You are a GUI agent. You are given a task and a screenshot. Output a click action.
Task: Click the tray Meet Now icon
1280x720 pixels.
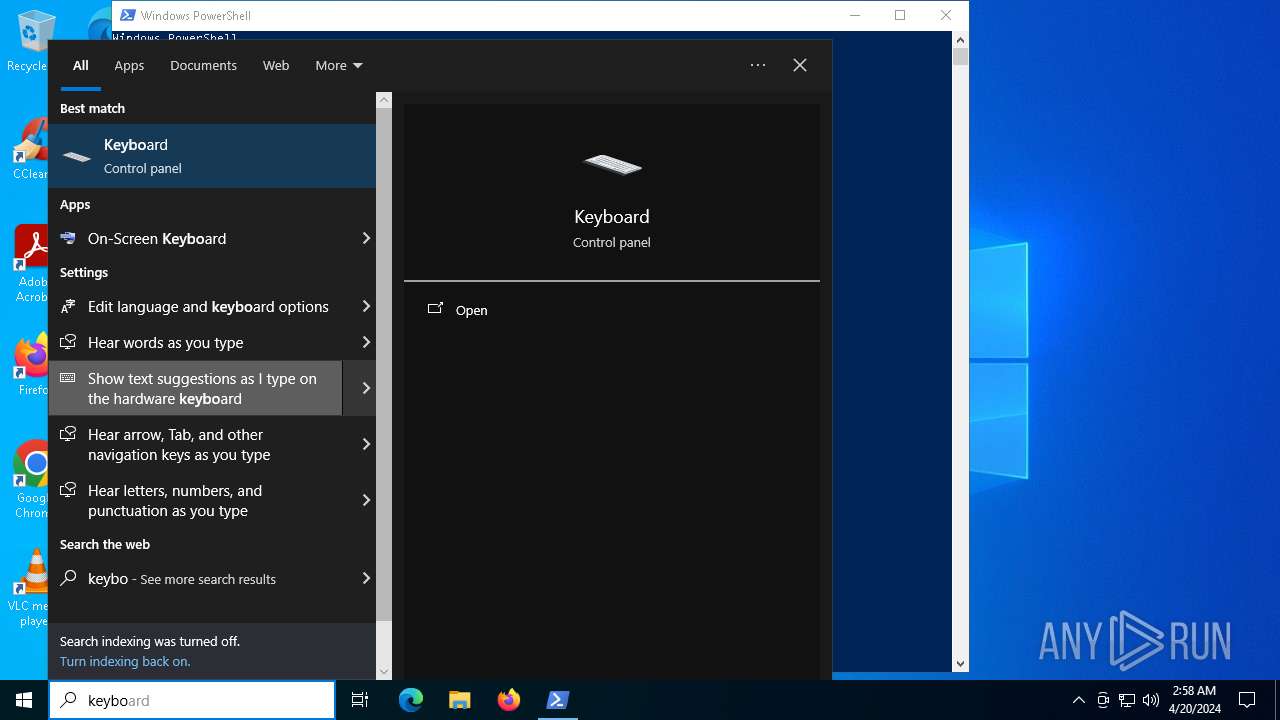tap(1103, 700)
